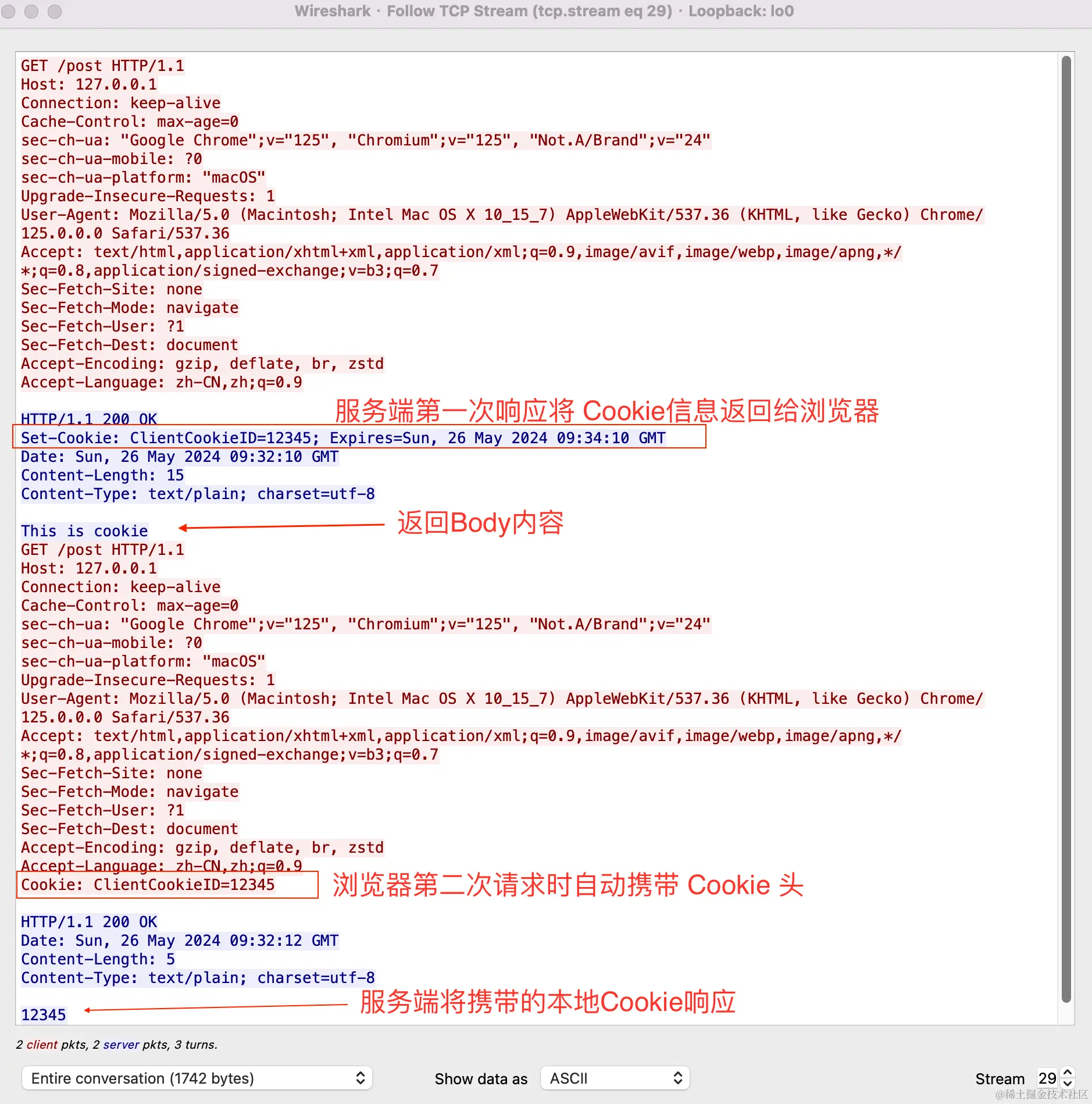Click first 'sec-ch-ua-mobile: ?0' line
This screenshot has height=1104, width=1092.
(112, 159)
